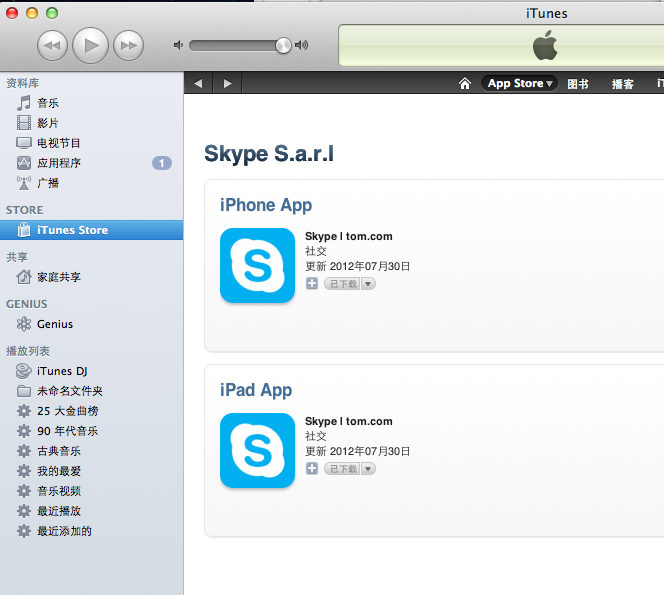664x595 pixels.
Task: Click the Apple logo status display
Action: [x=545, y=45]
